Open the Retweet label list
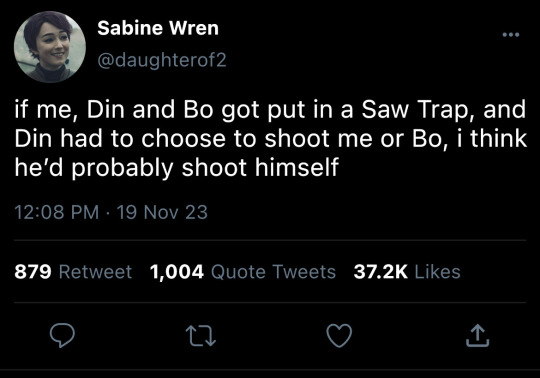Screen dimensions: 540x378 click(95, 272)
